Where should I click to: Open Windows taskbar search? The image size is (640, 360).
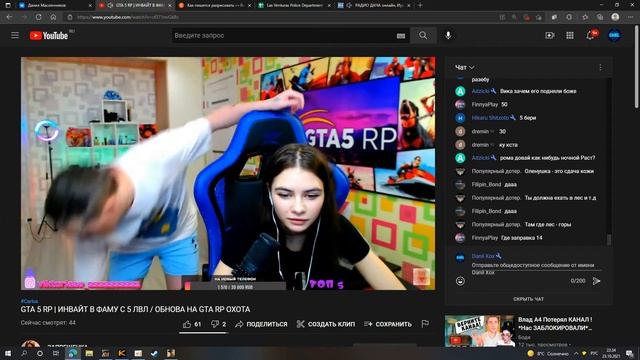(24, 353)
